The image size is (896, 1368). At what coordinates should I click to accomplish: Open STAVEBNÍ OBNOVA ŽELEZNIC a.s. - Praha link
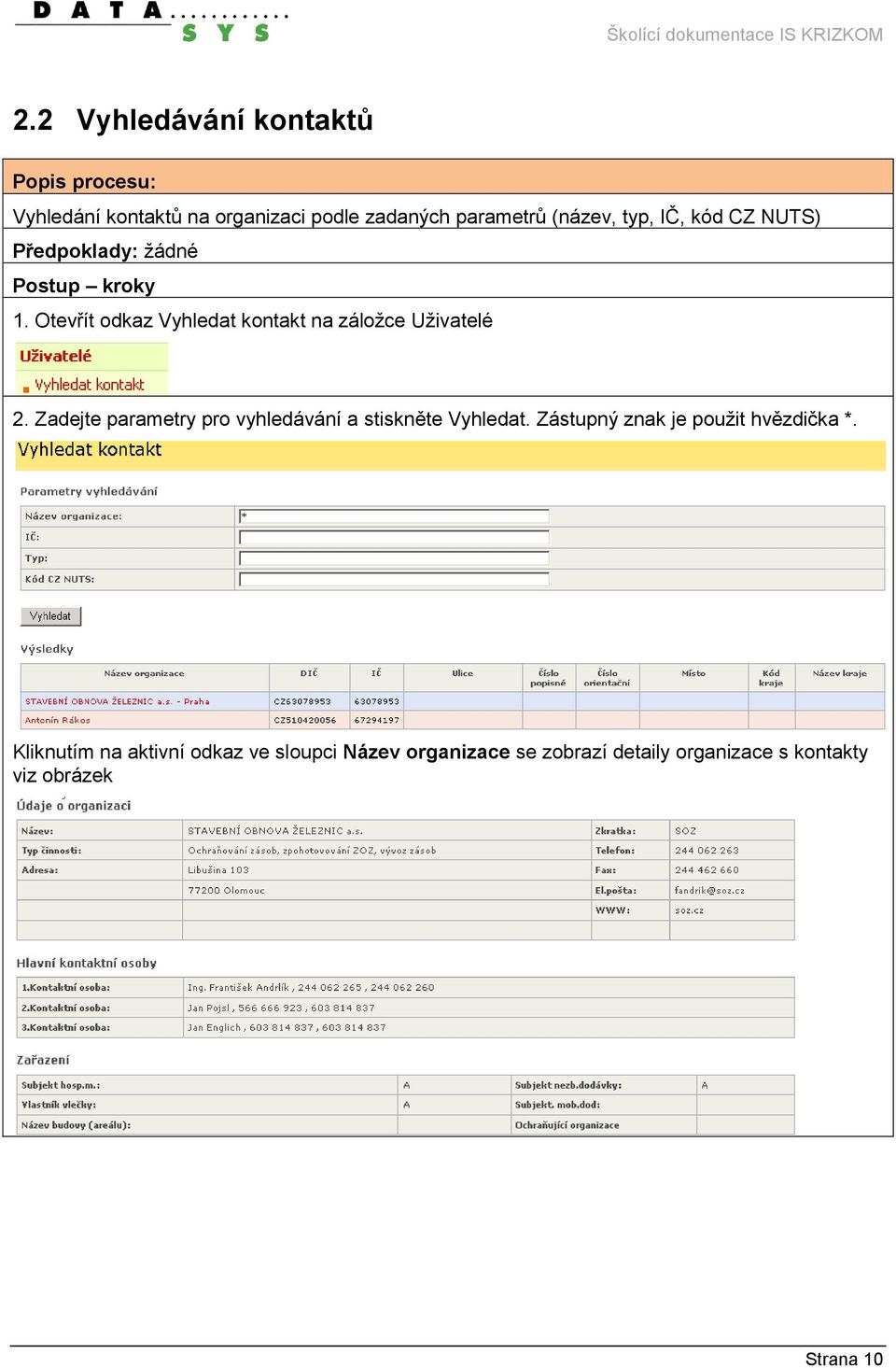(x=118, y=701)
